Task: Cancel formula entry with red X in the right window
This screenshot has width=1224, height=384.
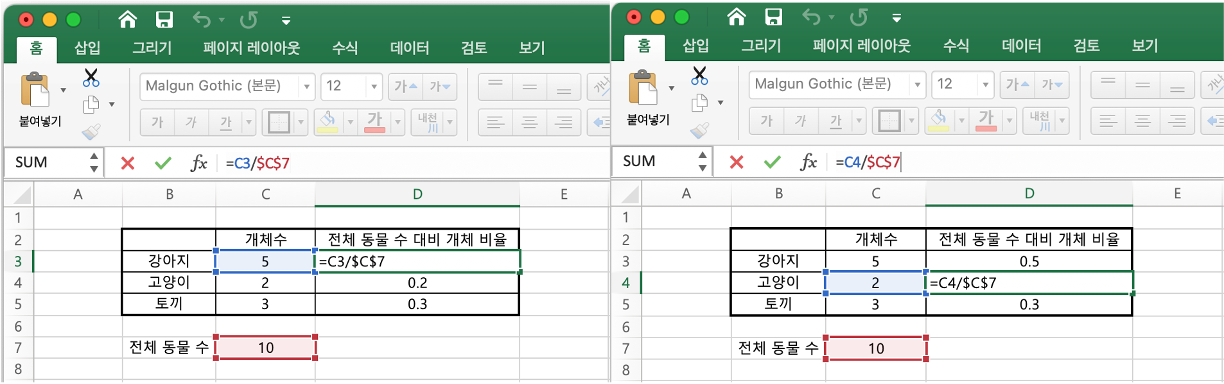Action: click(736, 161)
